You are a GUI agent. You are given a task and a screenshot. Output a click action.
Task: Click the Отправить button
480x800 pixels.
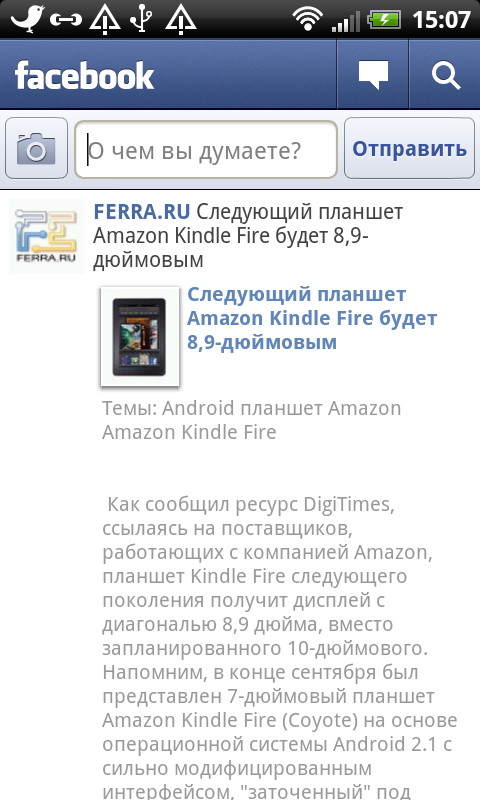pos(409,148)
